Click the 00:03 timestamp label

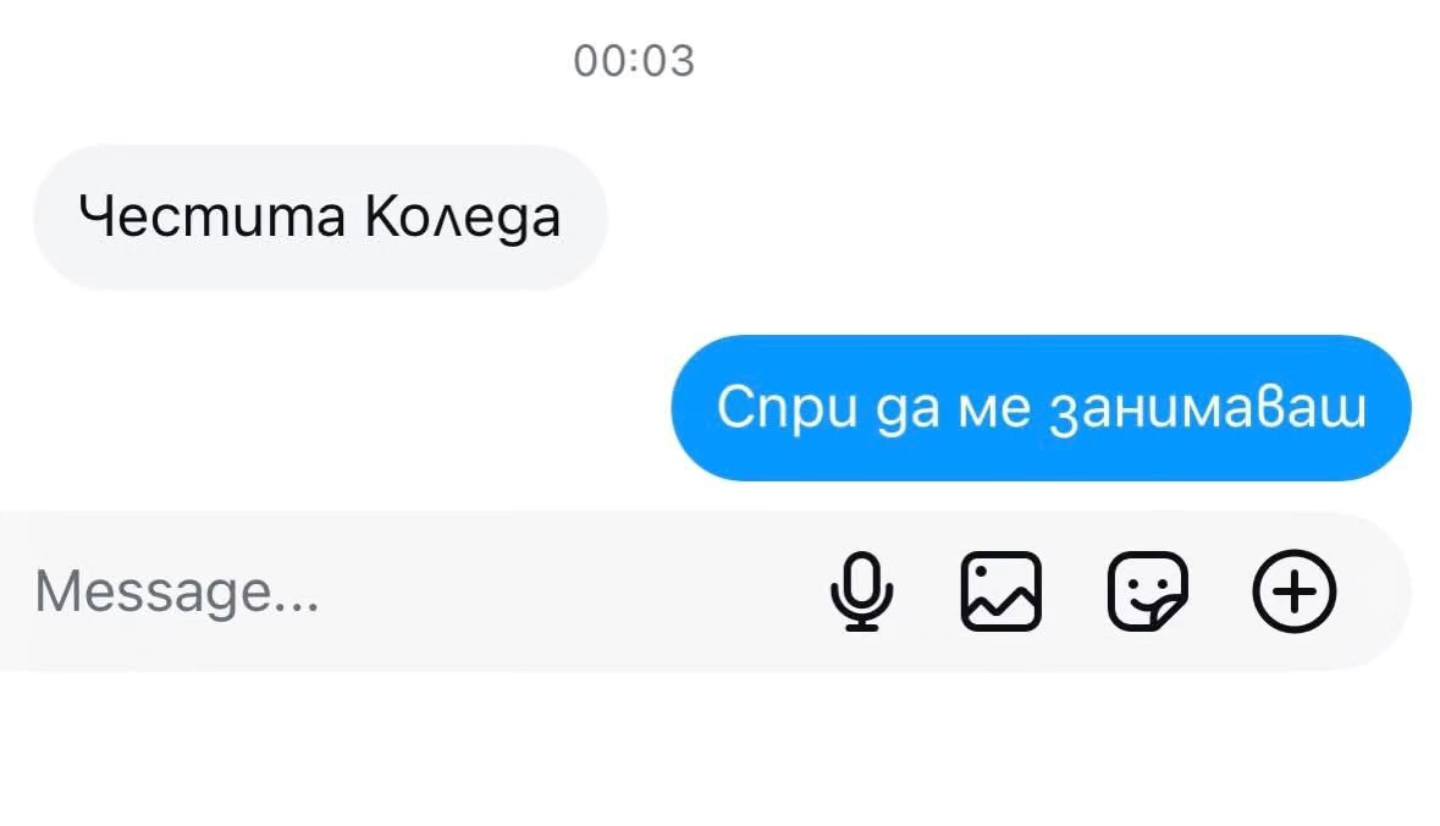tap(634, 61)
